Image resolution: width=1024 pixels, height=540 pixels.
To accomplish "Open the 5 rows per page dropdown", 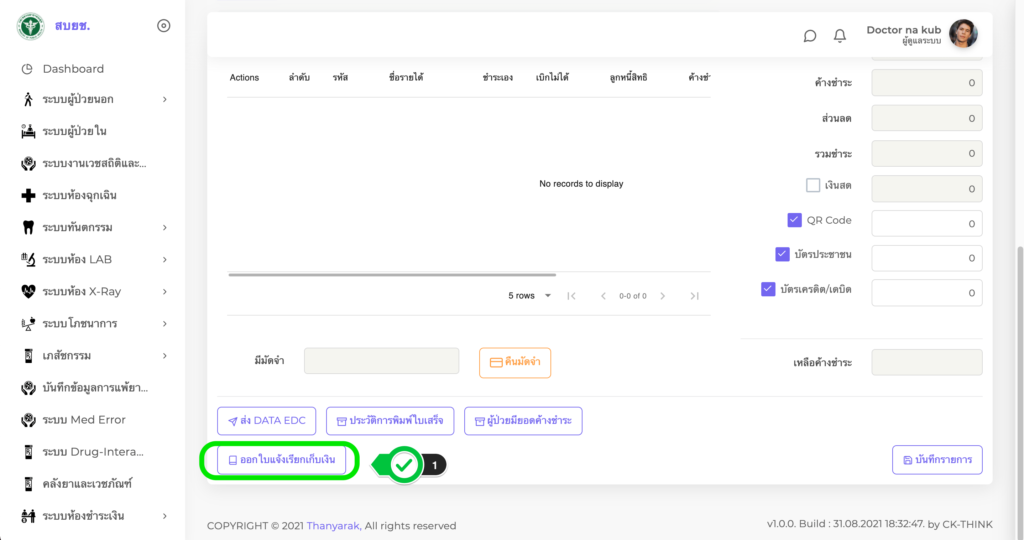I will click(527, 296).
